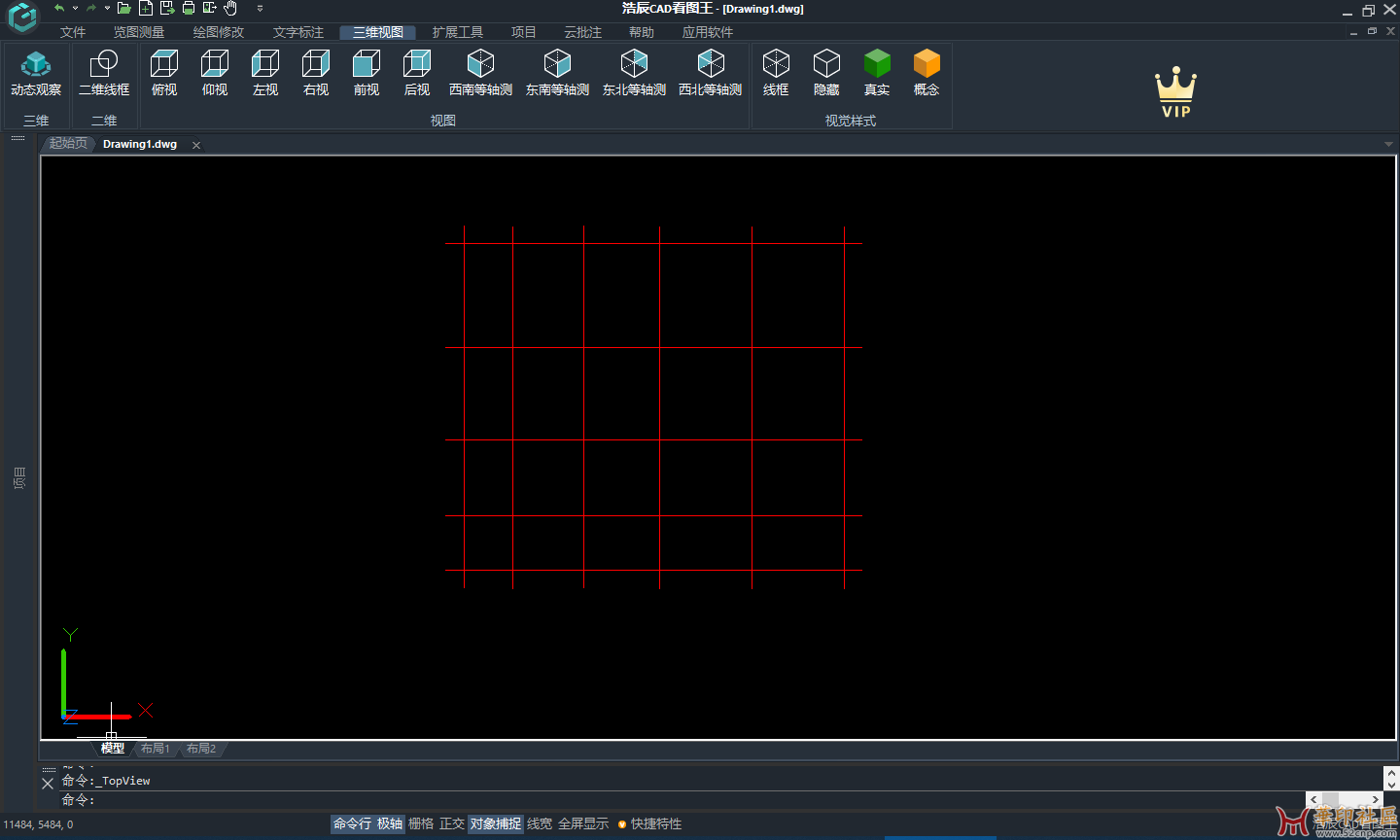Viewport: 1400px width, 840px height.
Task: Click the VIP crown icon
Action: (1175, 92)
